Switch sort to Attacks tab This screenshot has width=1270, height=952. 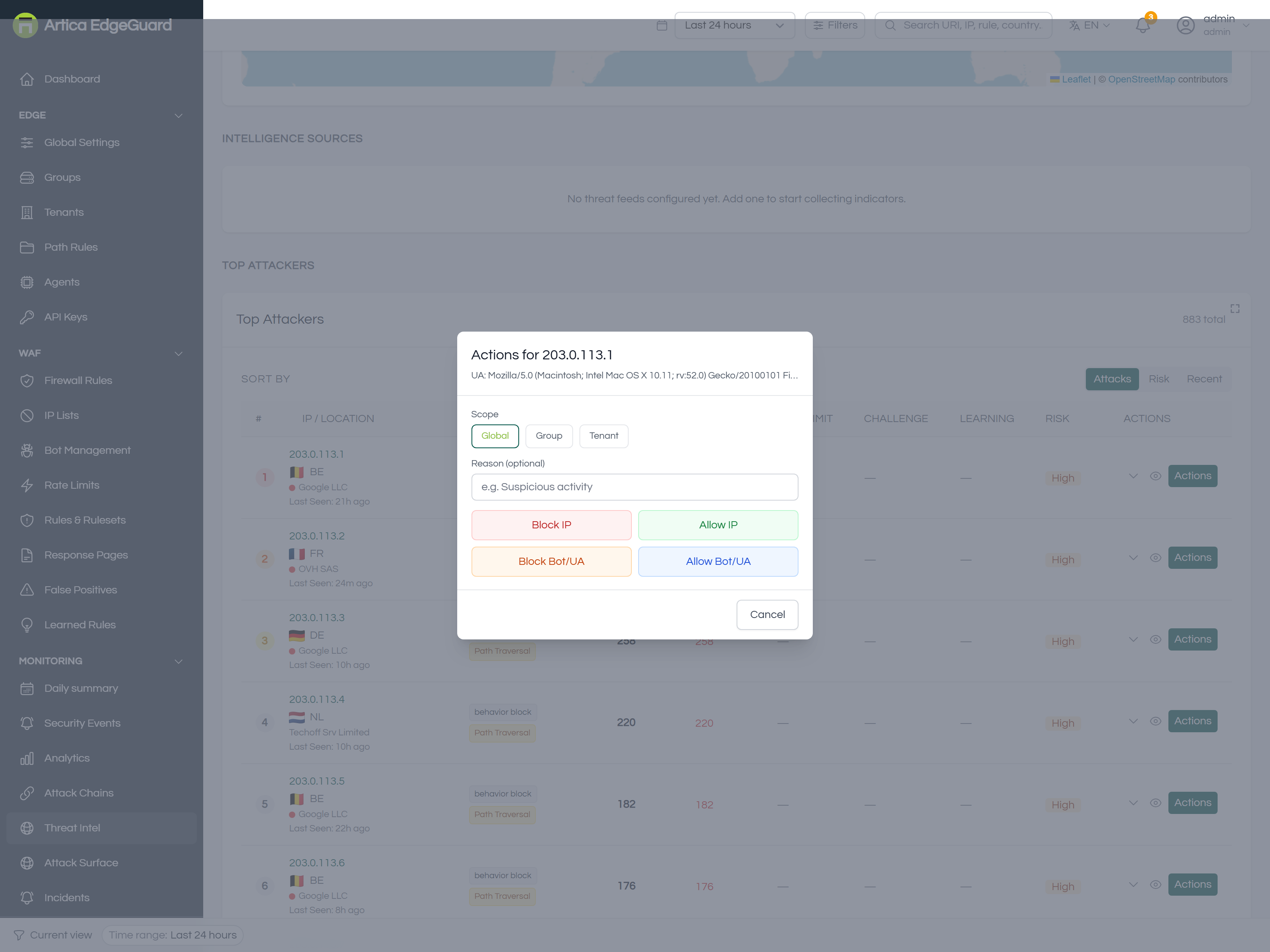pyautogui.click(x=1112, y=379)
